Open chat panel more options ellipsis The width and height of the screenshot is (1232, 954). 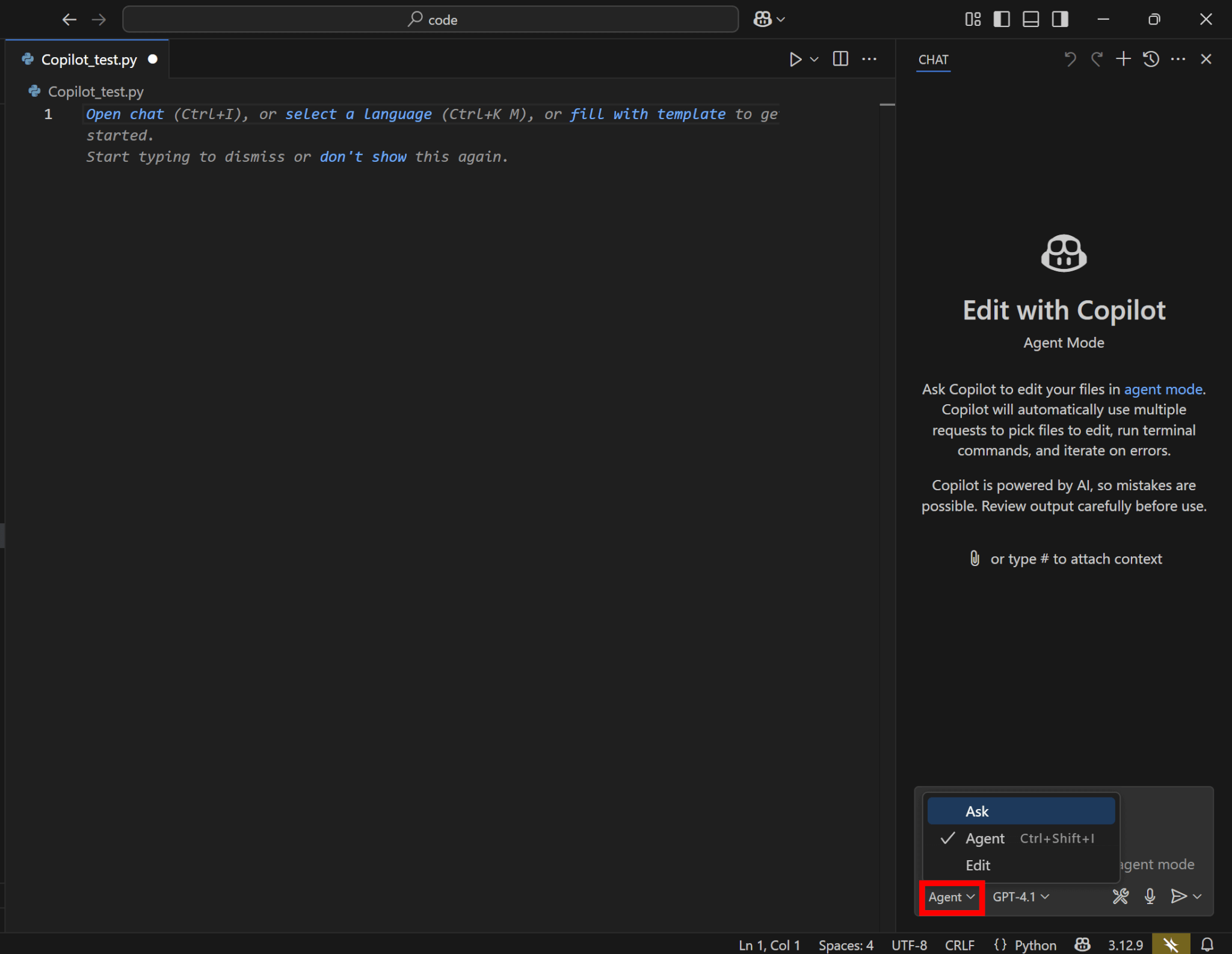point(1178,59)
